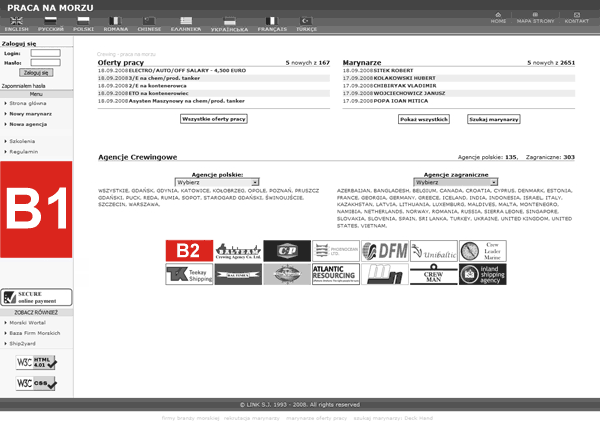Focus the Login input field
Viewport: 600px width, 425px height.
tap(46, 53)
